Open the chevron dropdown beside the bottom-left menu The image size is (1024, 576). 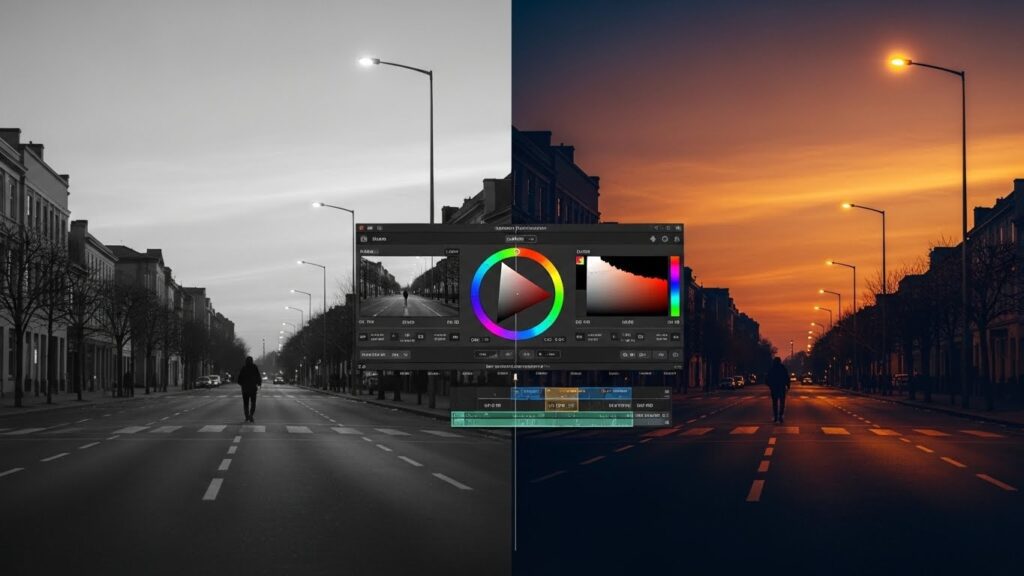coord(404,355)
